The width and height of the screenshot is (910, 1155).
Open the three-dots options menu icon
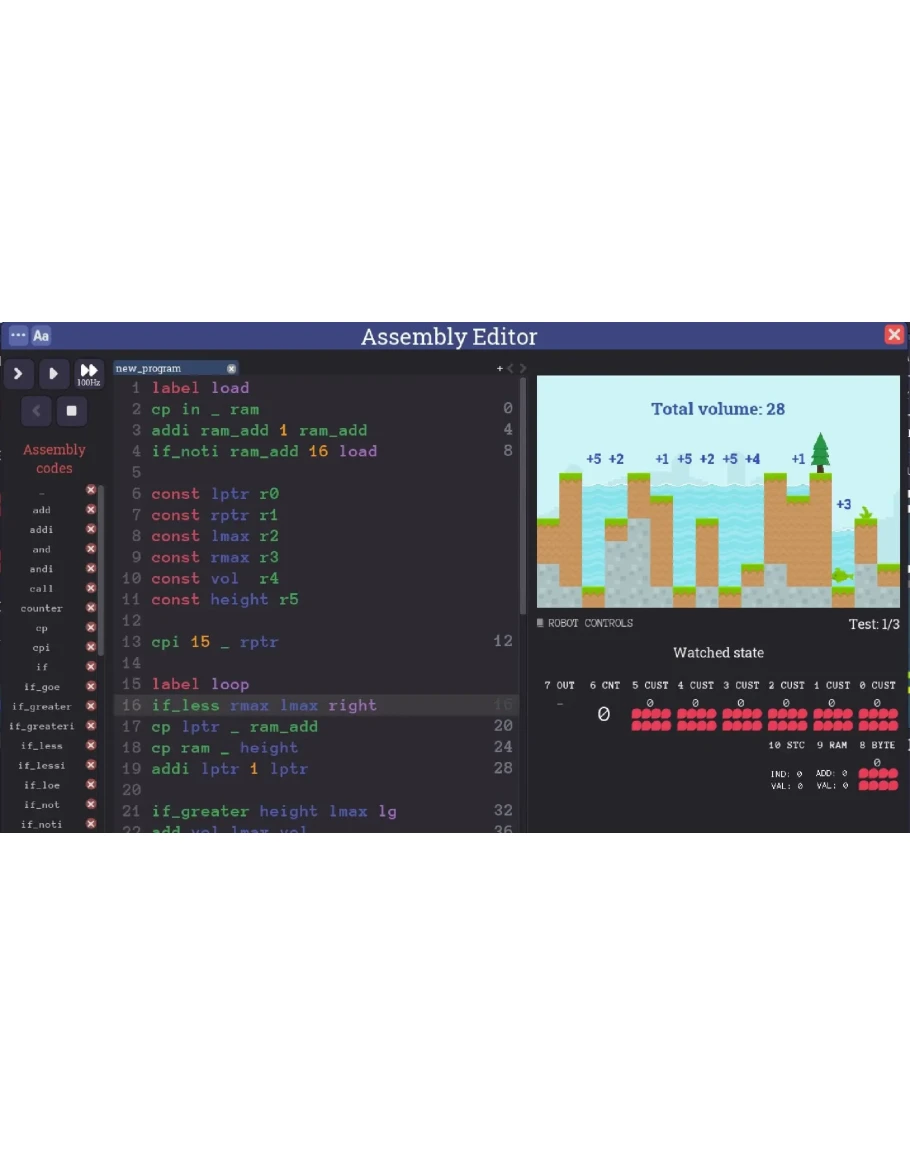[x=18, y=336]
